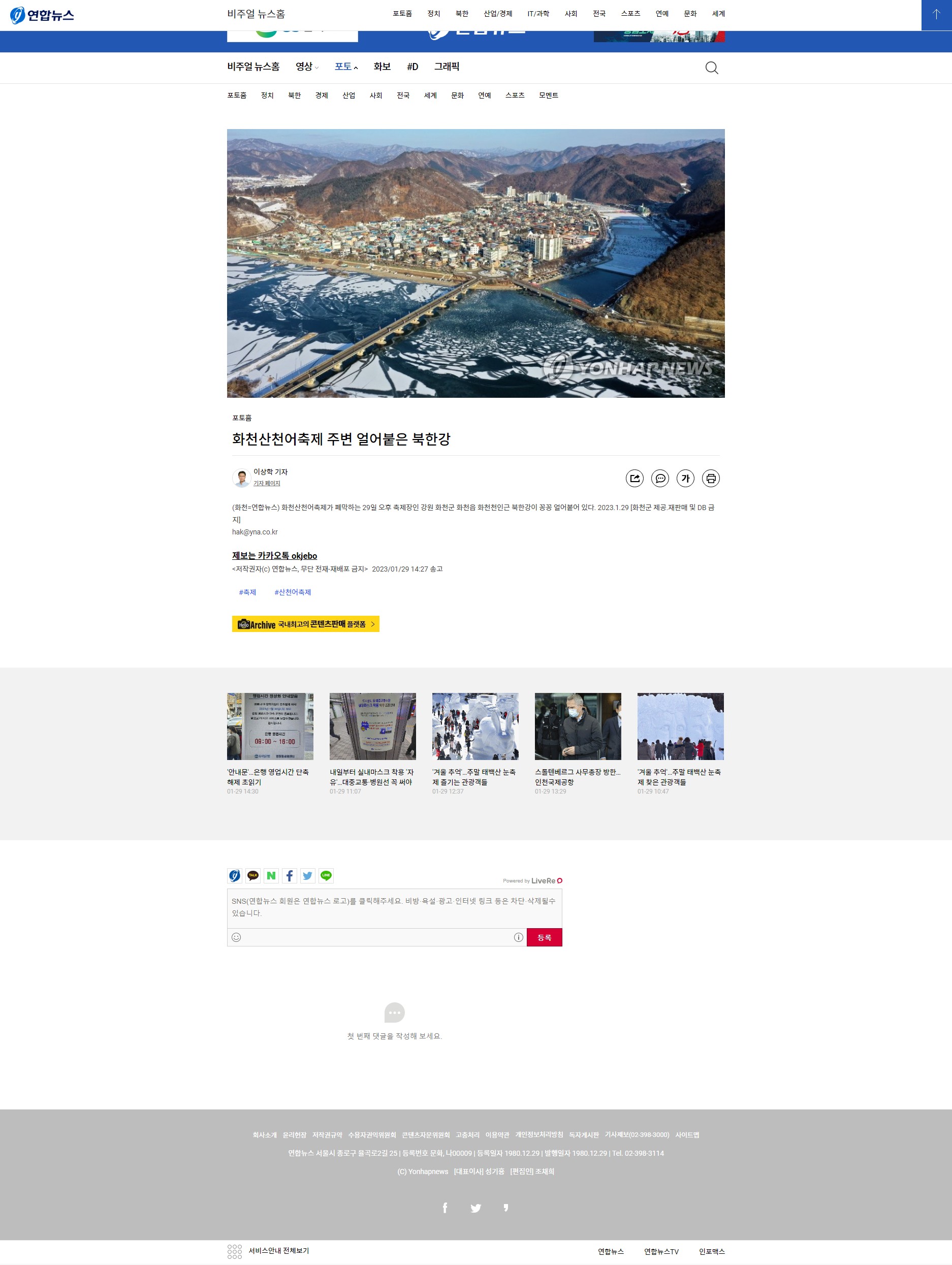Click the scroll-to-top arrow icon
This screenshot has height=1265, width=952.
point(936,15)
